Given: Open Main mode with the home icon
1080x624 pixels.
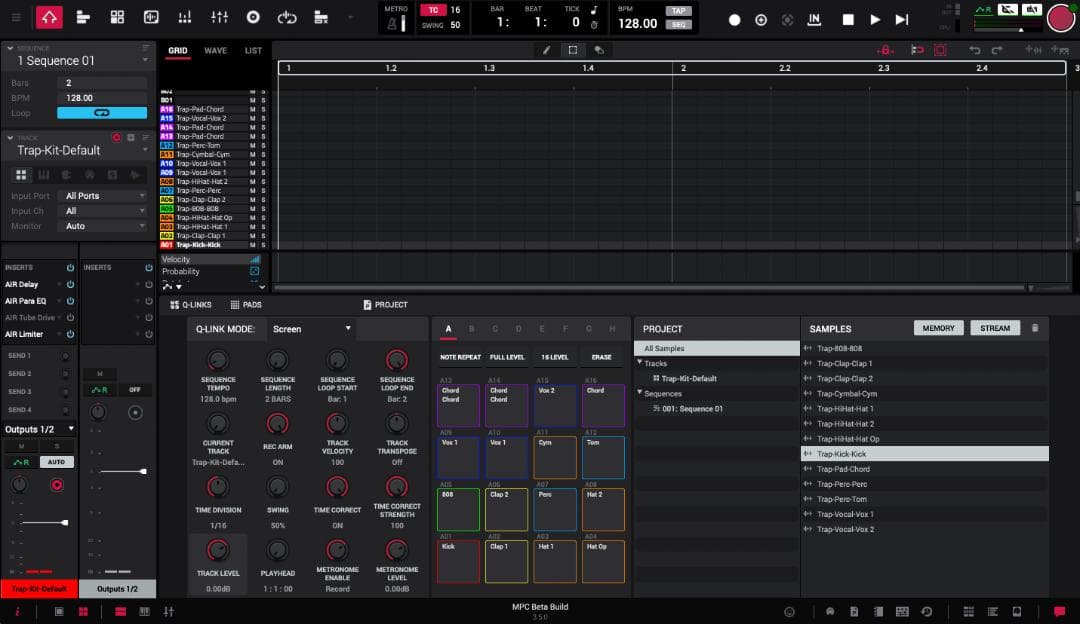Looking at the screenshot, I should coord(49,17).
